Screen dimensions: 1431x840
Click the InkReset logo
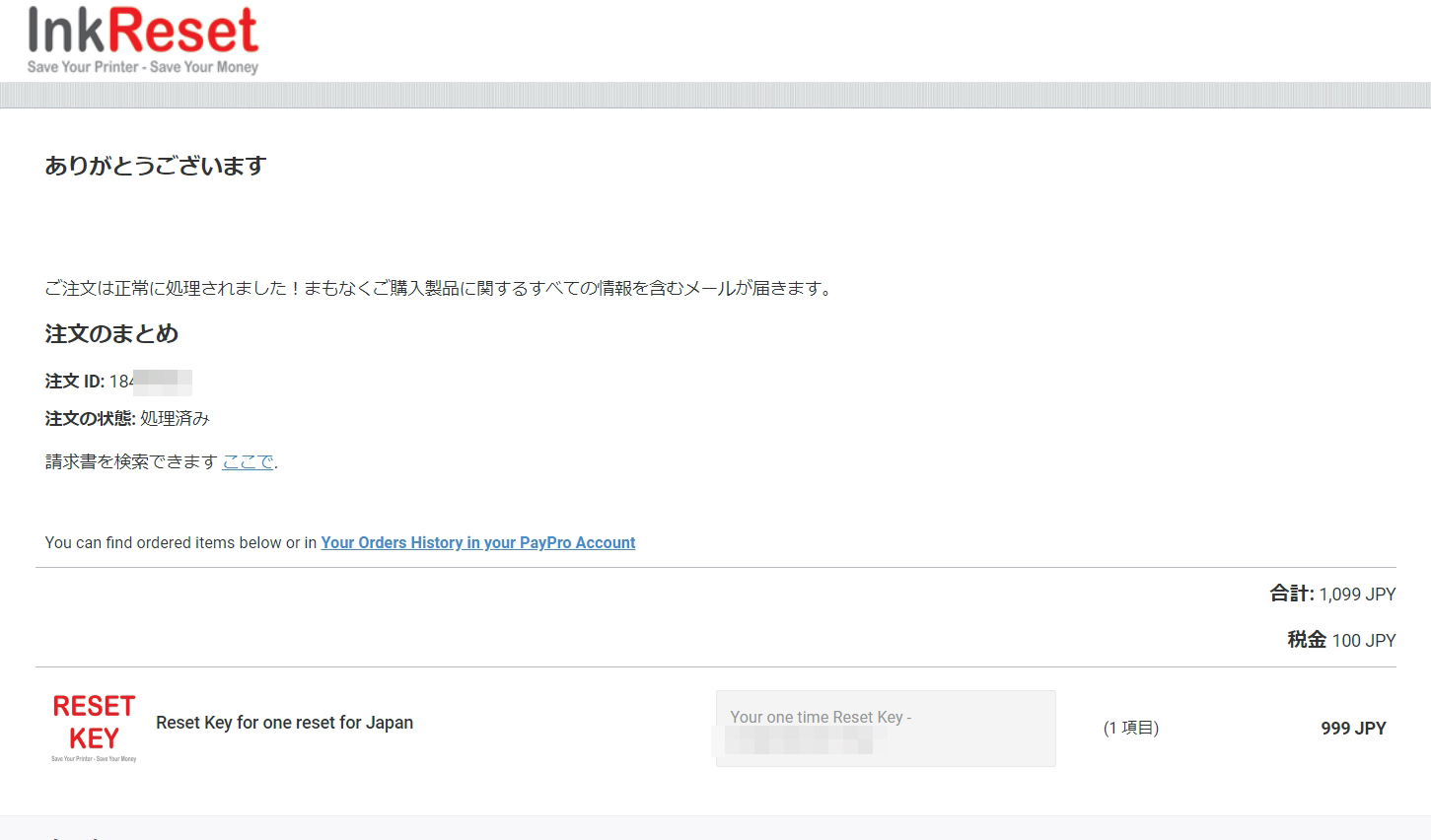[143, 39]
